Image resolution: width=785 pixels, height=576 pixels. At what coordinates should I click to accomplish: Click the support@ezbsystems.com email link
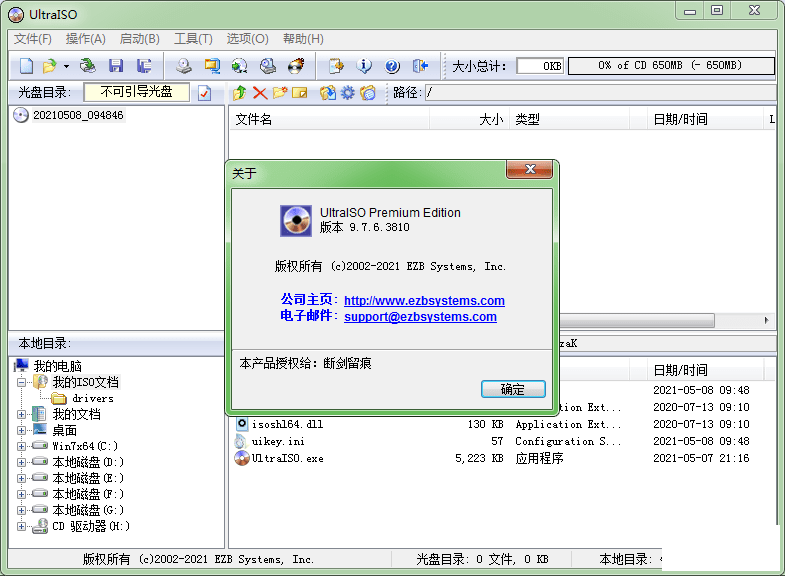pos(420,316)
